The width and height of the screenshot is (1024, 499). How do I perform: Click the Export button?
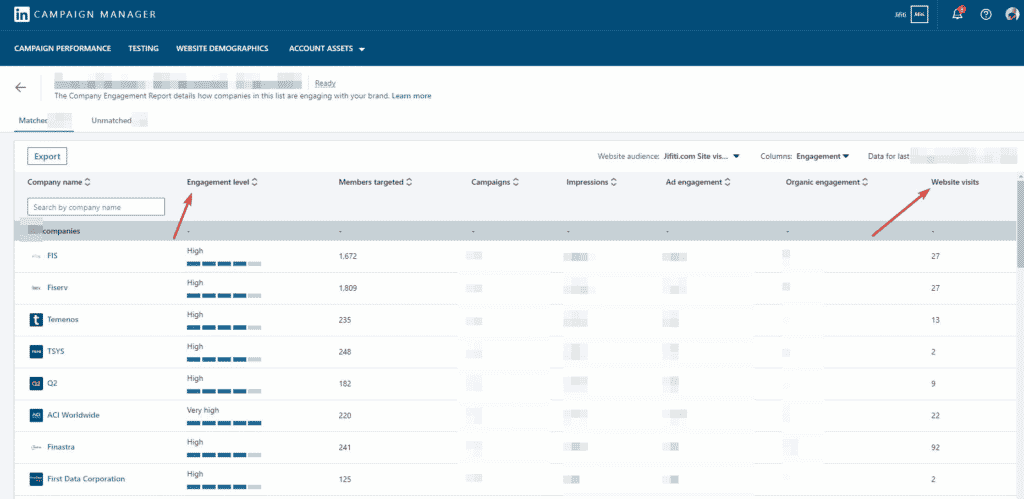(x=47, y=157)
